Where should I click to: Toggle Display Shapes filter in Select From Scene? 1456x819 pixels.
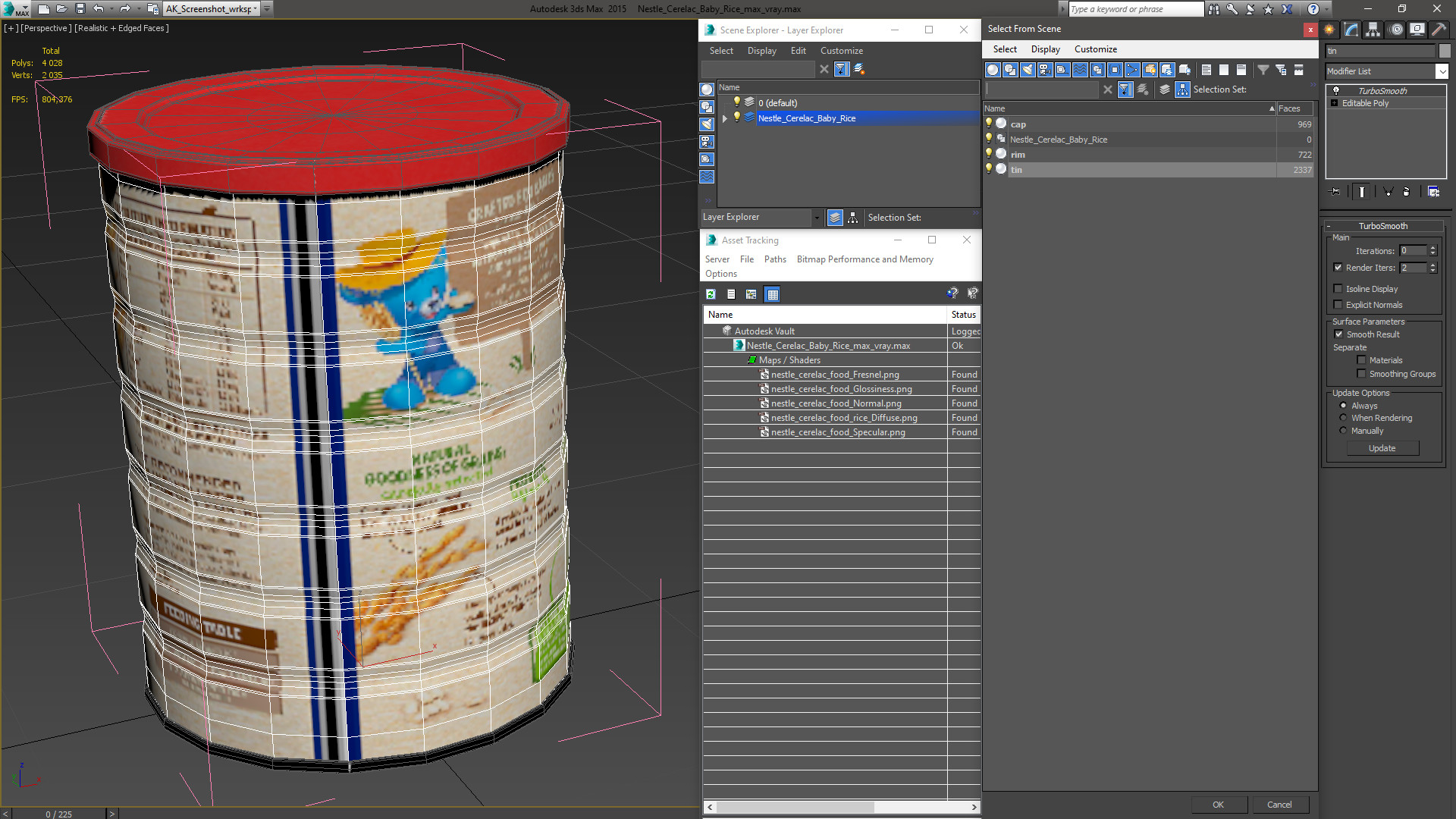pos(1010,70)
